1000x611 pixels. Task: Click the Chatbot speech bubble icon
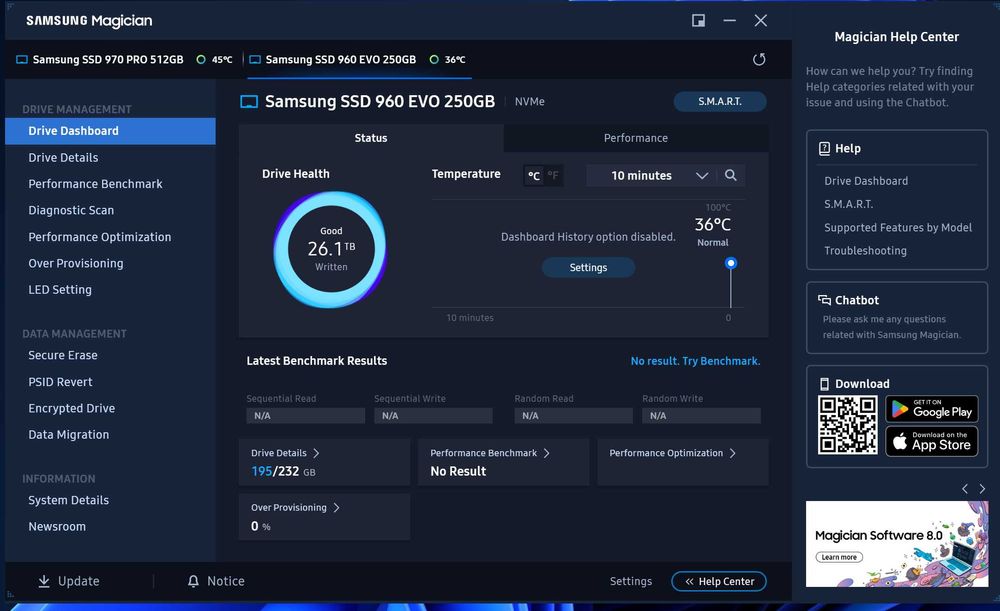pos(824,300)
